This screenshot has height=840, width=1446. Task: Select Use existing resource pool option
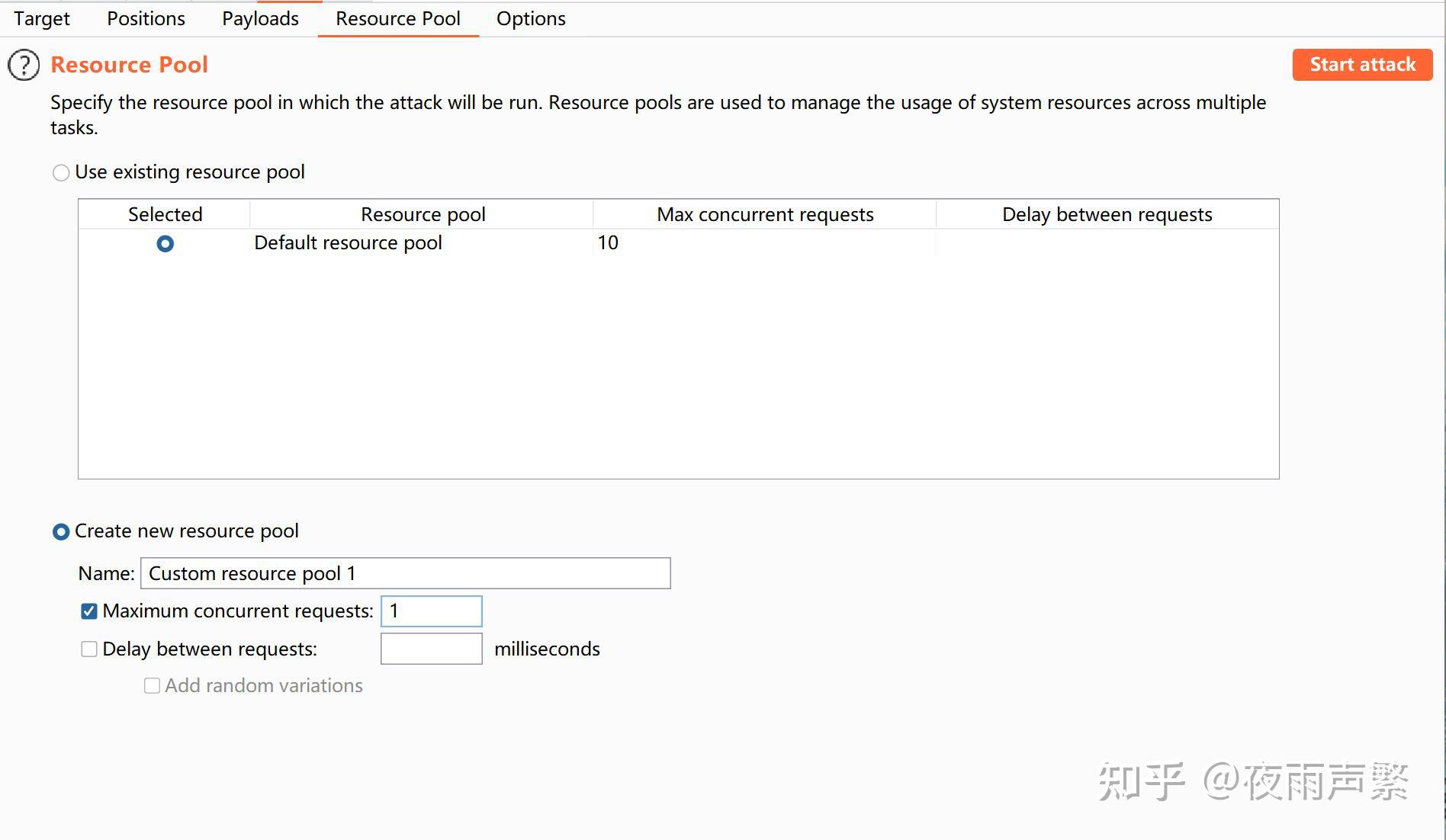point(61,173)
